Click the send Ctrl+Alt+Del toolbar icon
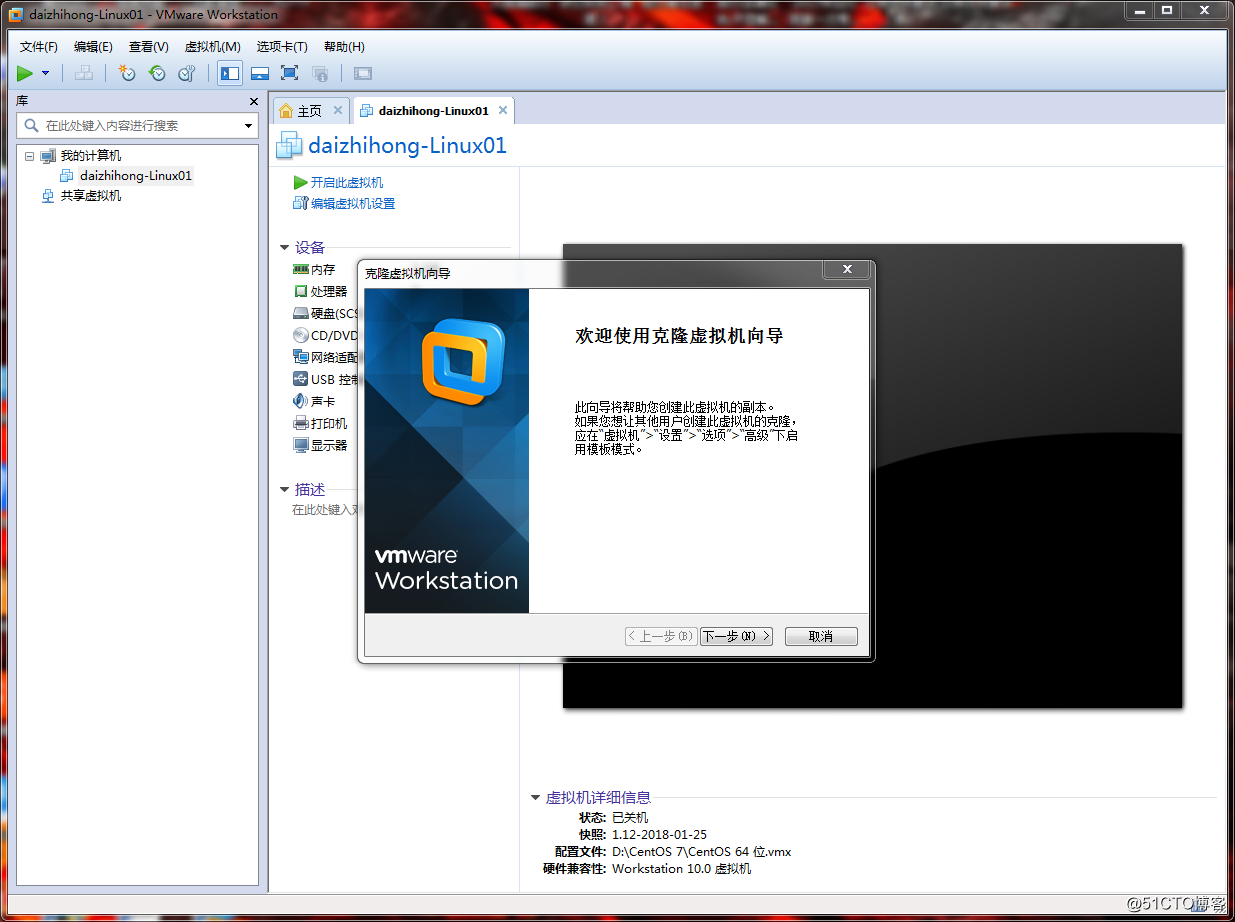 85,73
